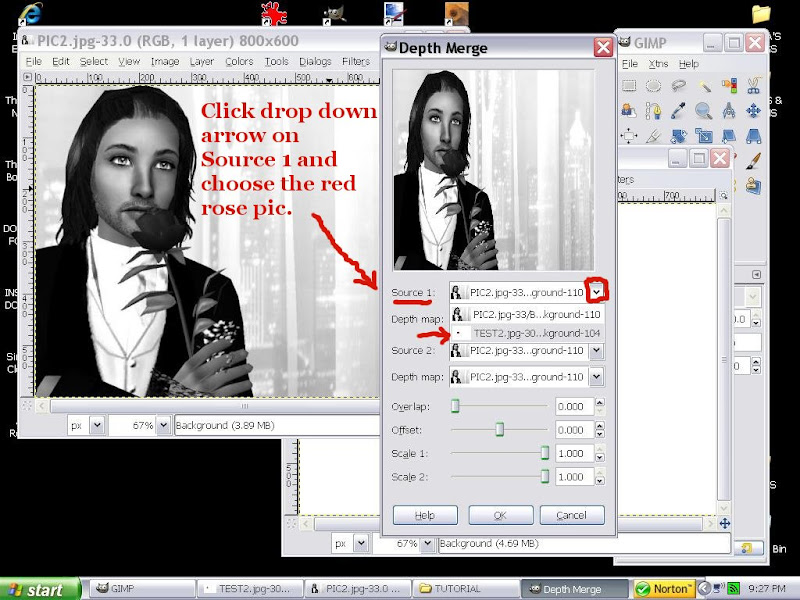The image size is (800, 600).
Task: Select the Select by Color tool
Action: pyautogui.click(x=729, y=86)
